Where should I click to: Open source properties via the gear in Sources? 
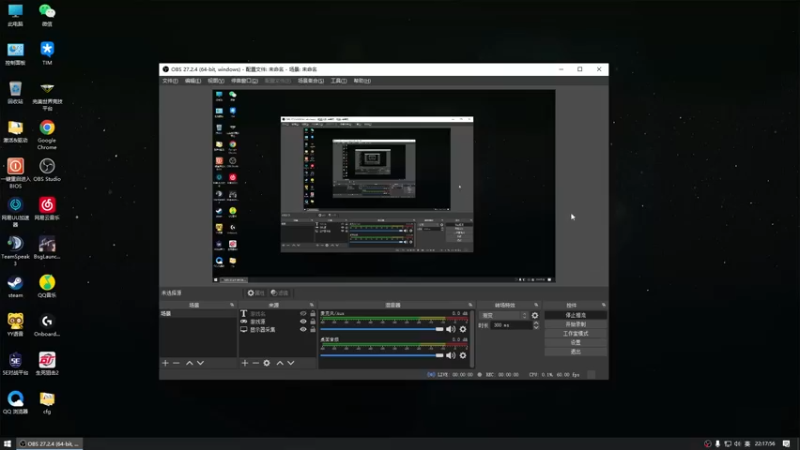coord(267,363)
